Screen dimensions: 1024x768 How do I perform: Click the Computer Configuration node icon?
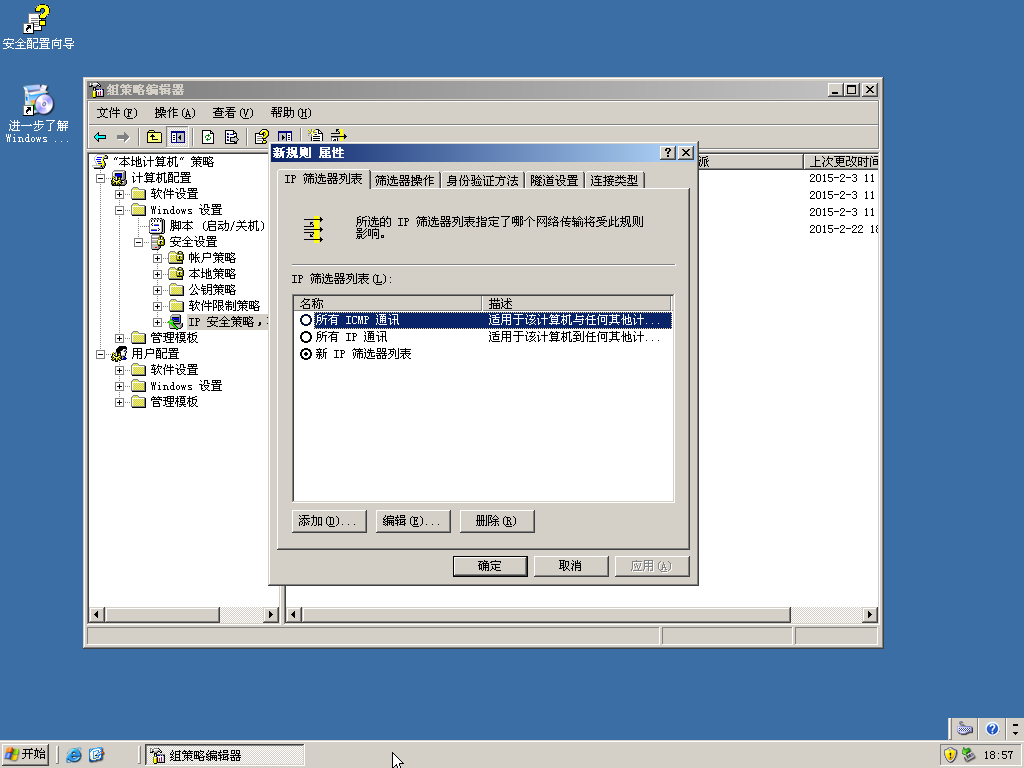point(119,178)
